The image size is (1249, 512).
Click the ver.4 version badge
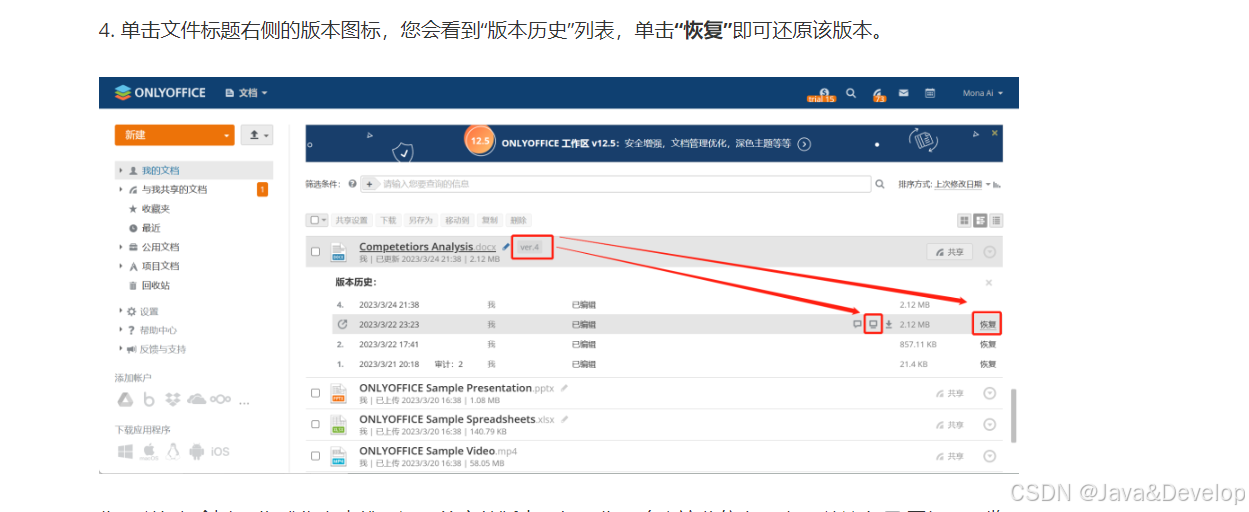531,247
